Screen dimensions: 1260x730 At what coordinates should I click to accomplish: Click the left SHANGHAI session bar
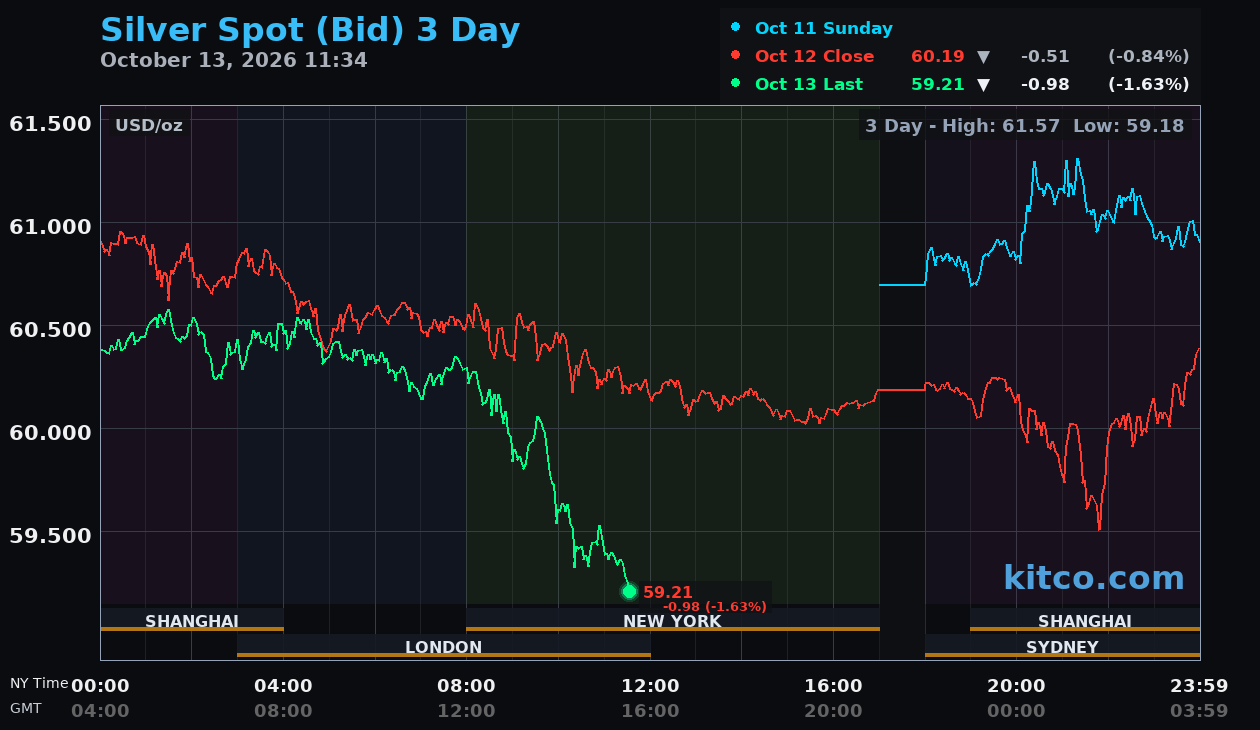click(192, 620)
